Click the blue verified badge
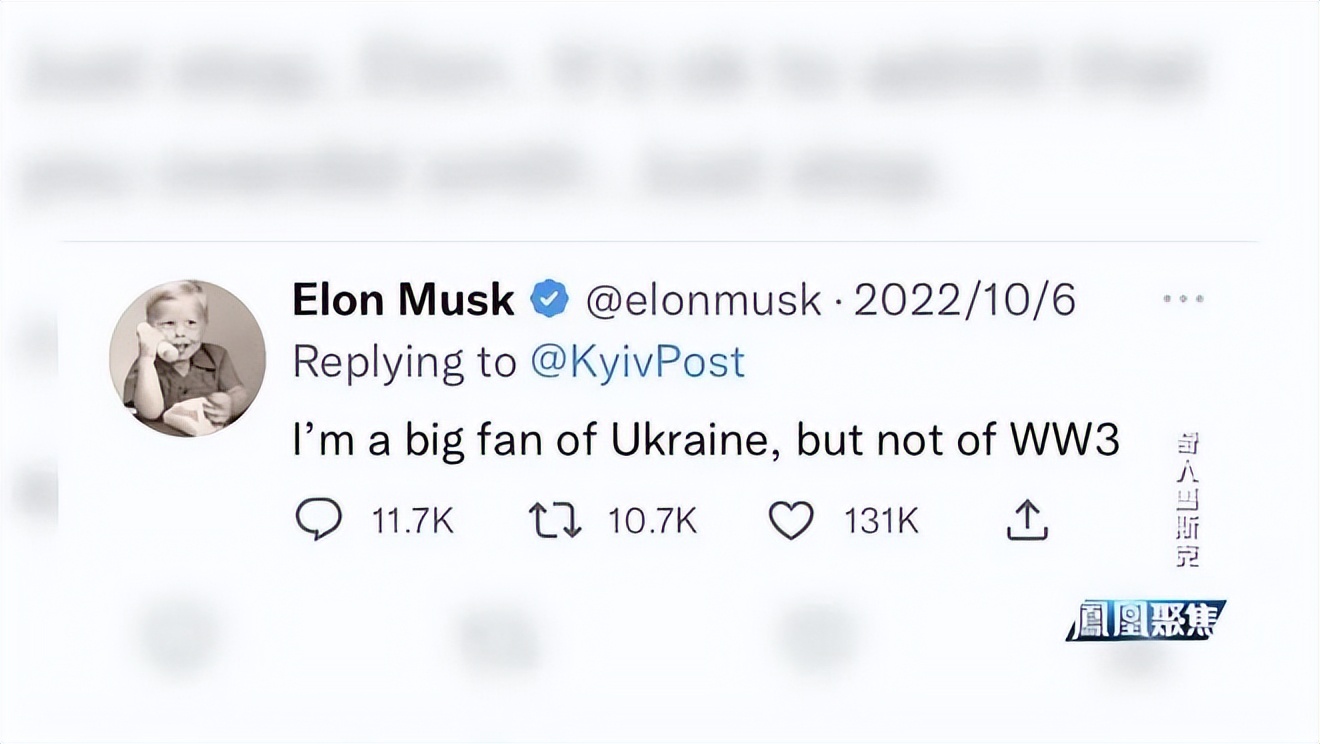This screenshot has height=744, width=1320. pos(549,300)
